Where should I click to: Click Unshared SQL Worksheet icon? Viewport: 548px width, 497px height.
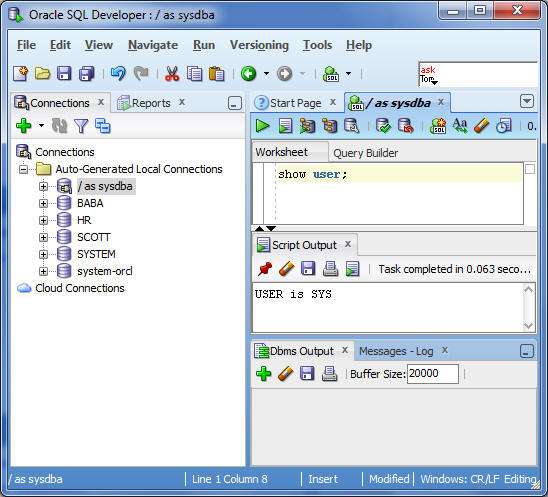[x=438, y=126]
